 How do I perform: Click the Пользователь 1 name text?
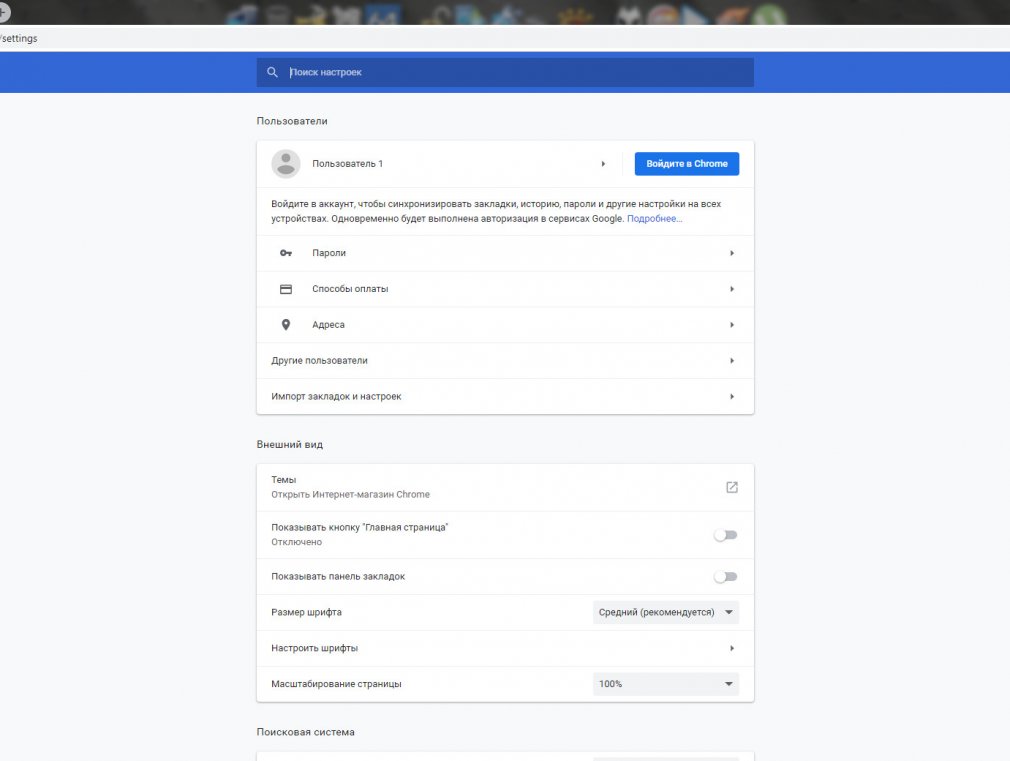click(x=347, y=164)
